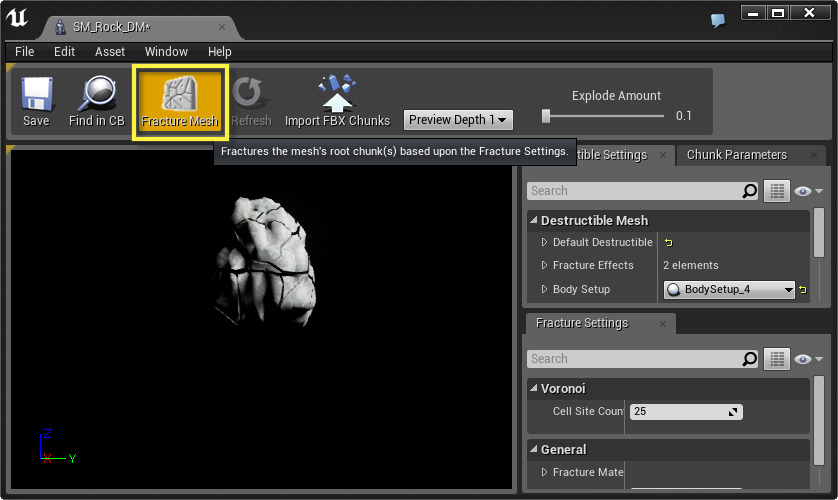
Task: Close the editor window
Action: [810, 13]
